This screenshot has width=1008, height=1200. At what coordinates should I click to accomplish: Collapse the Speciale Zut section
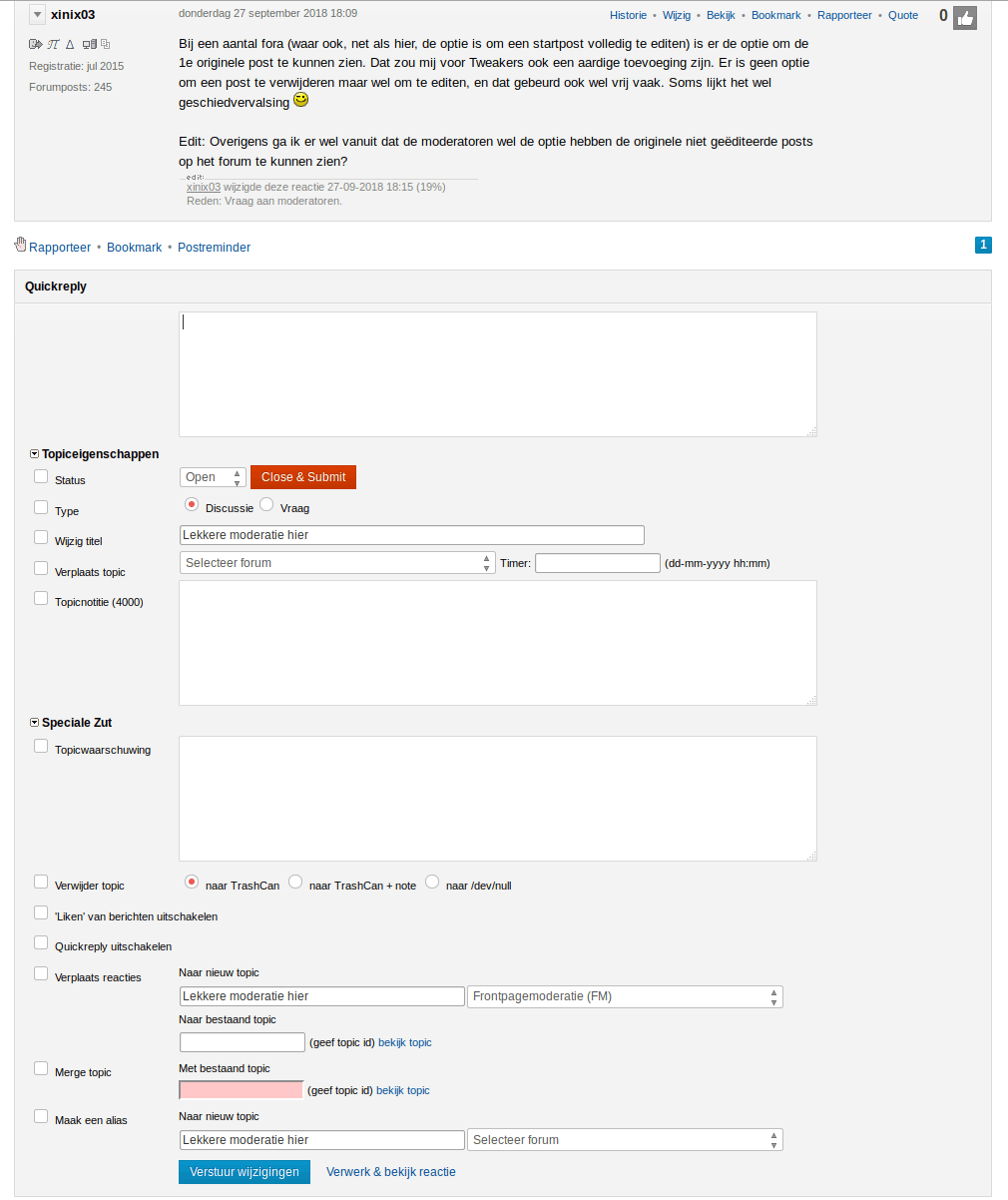[35, 723]
